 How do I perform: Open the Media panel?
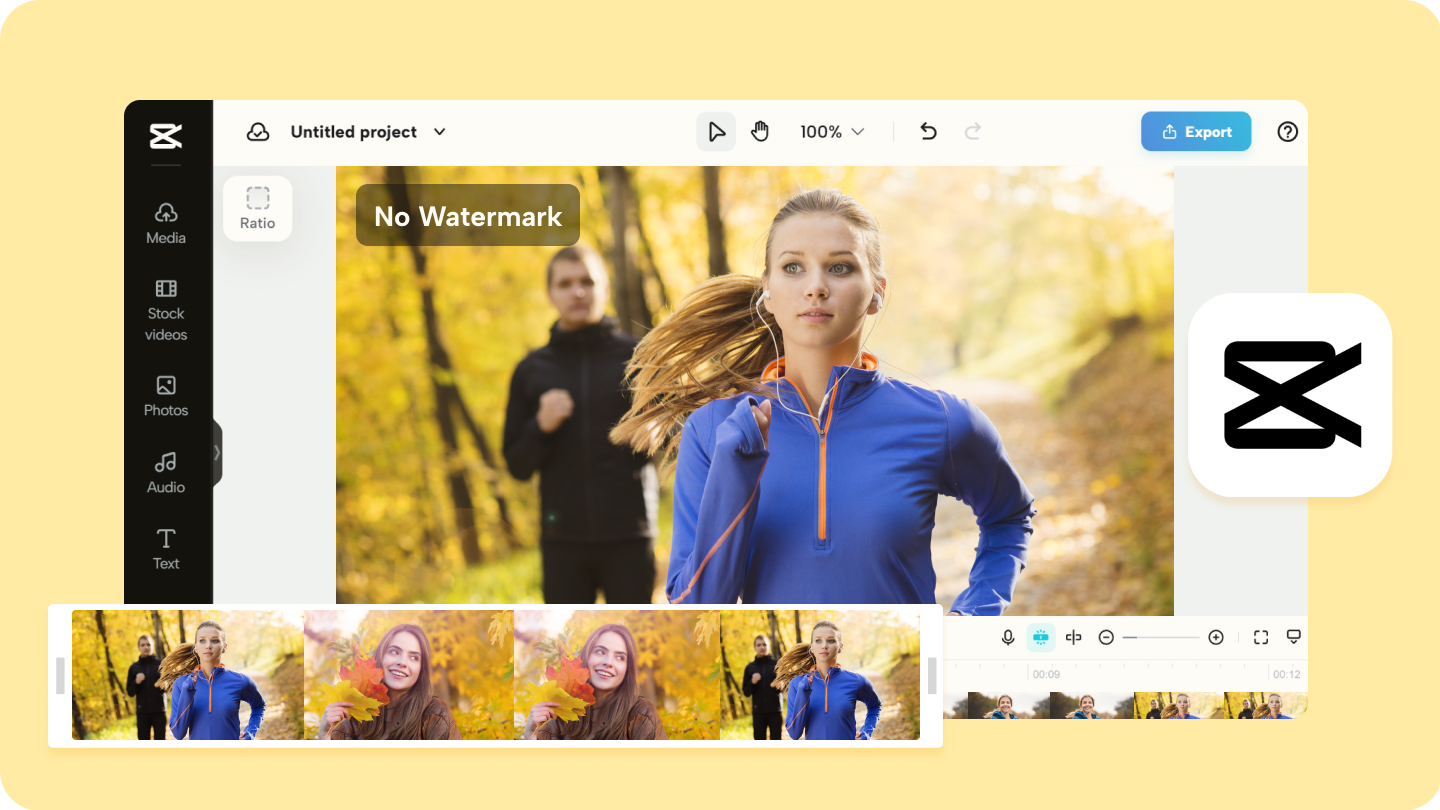coord(166,224)
